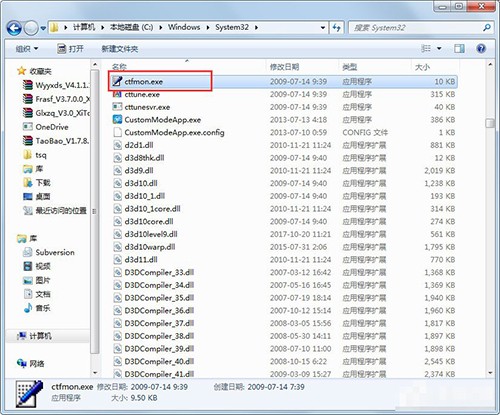Open the 组织 menu dropdown

coord(27,49)
